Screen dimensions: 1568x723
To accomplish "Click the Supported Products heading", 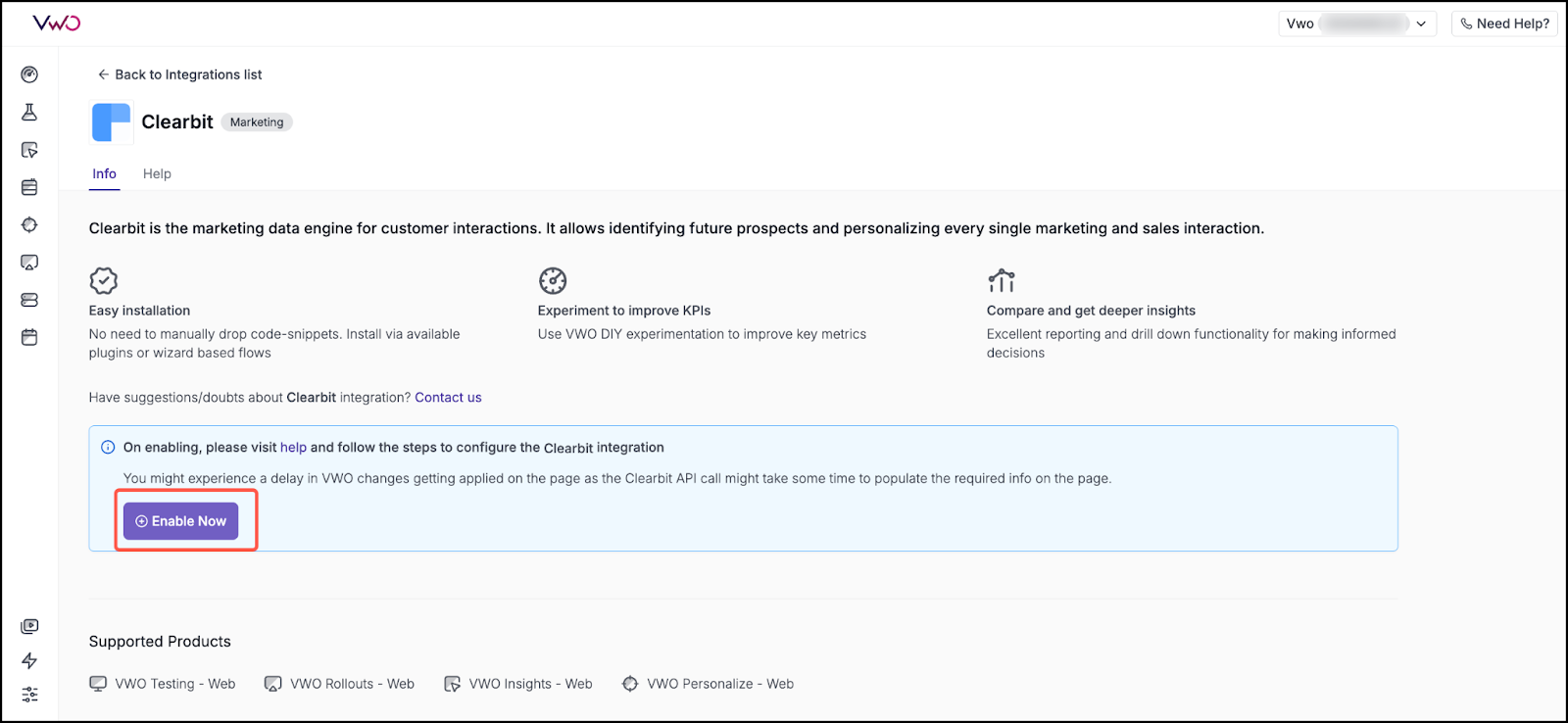I will (160, 642).
